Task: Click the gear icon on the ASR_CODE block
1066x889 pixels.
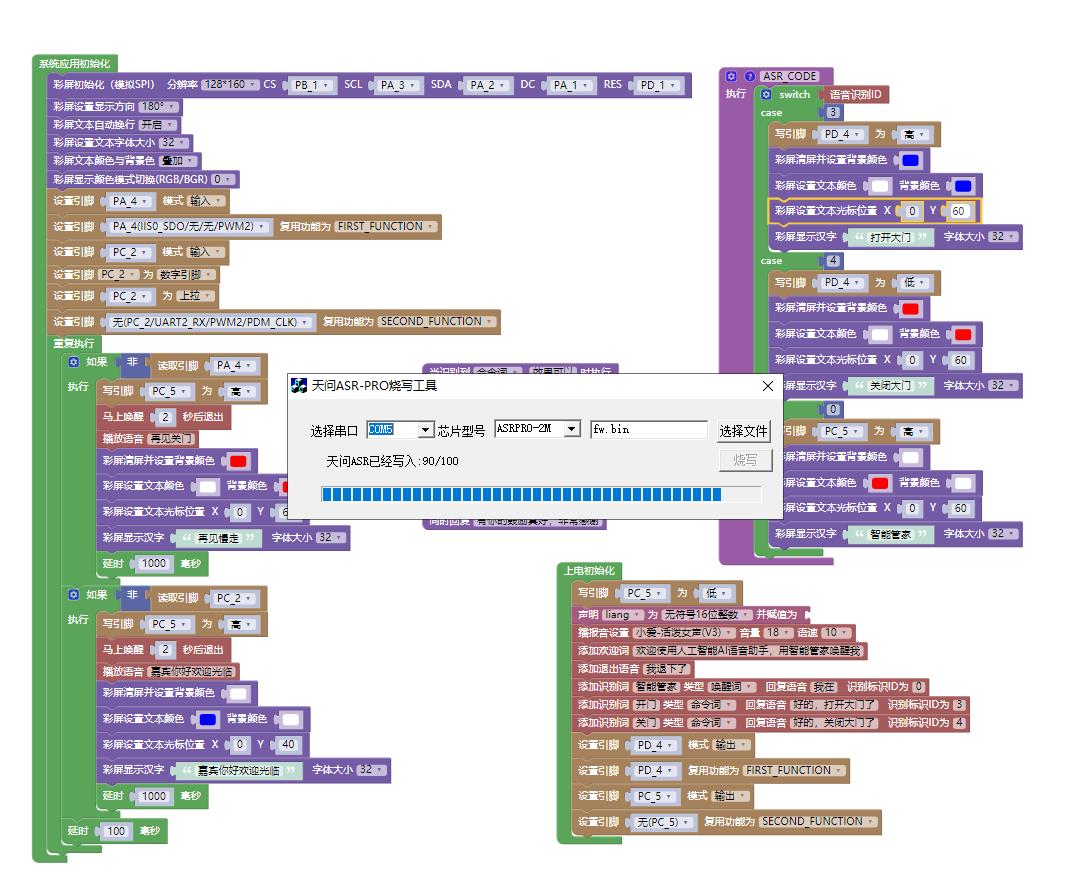Action: [731, 76]
